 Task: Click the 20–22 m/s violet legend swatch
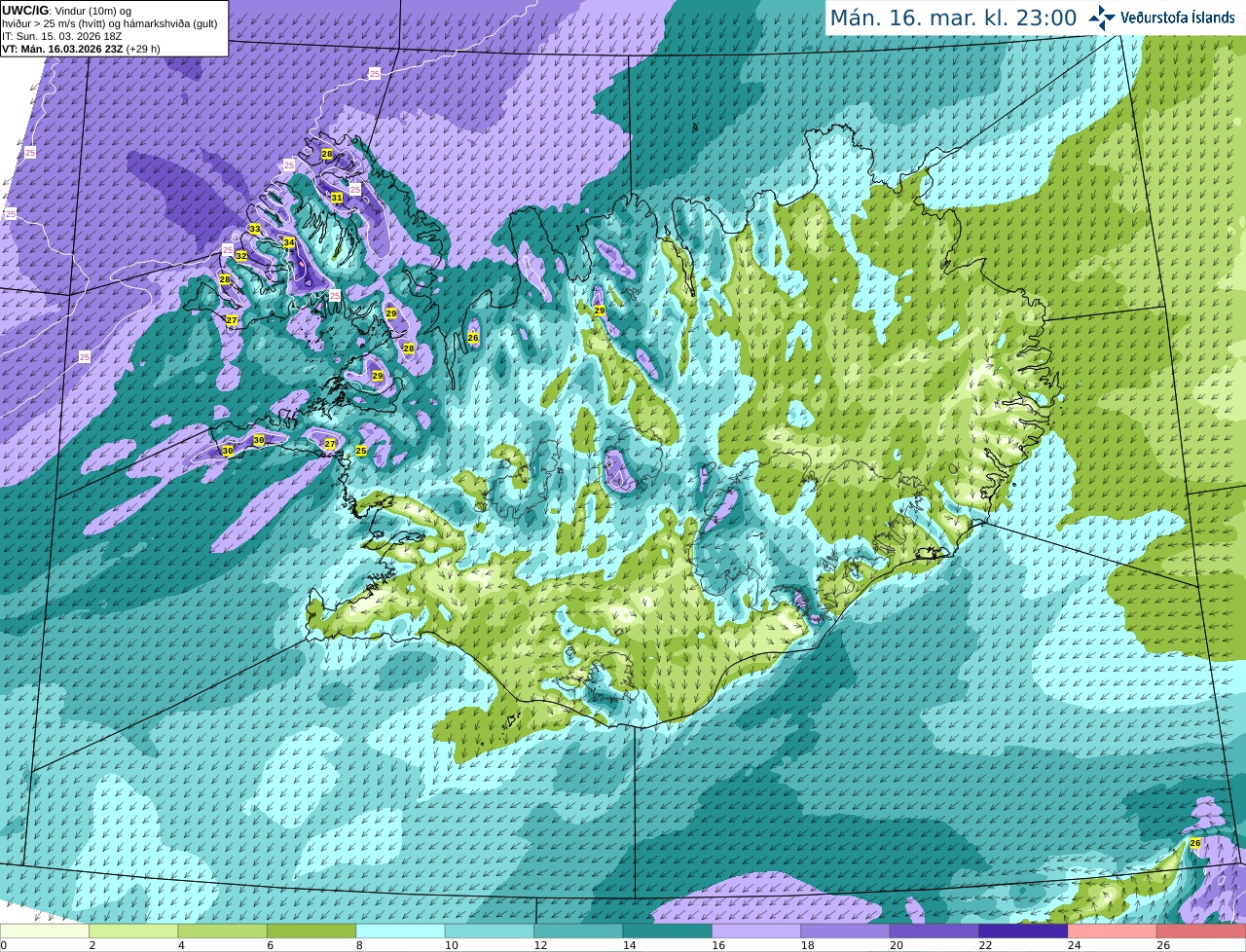pos(935,932)
